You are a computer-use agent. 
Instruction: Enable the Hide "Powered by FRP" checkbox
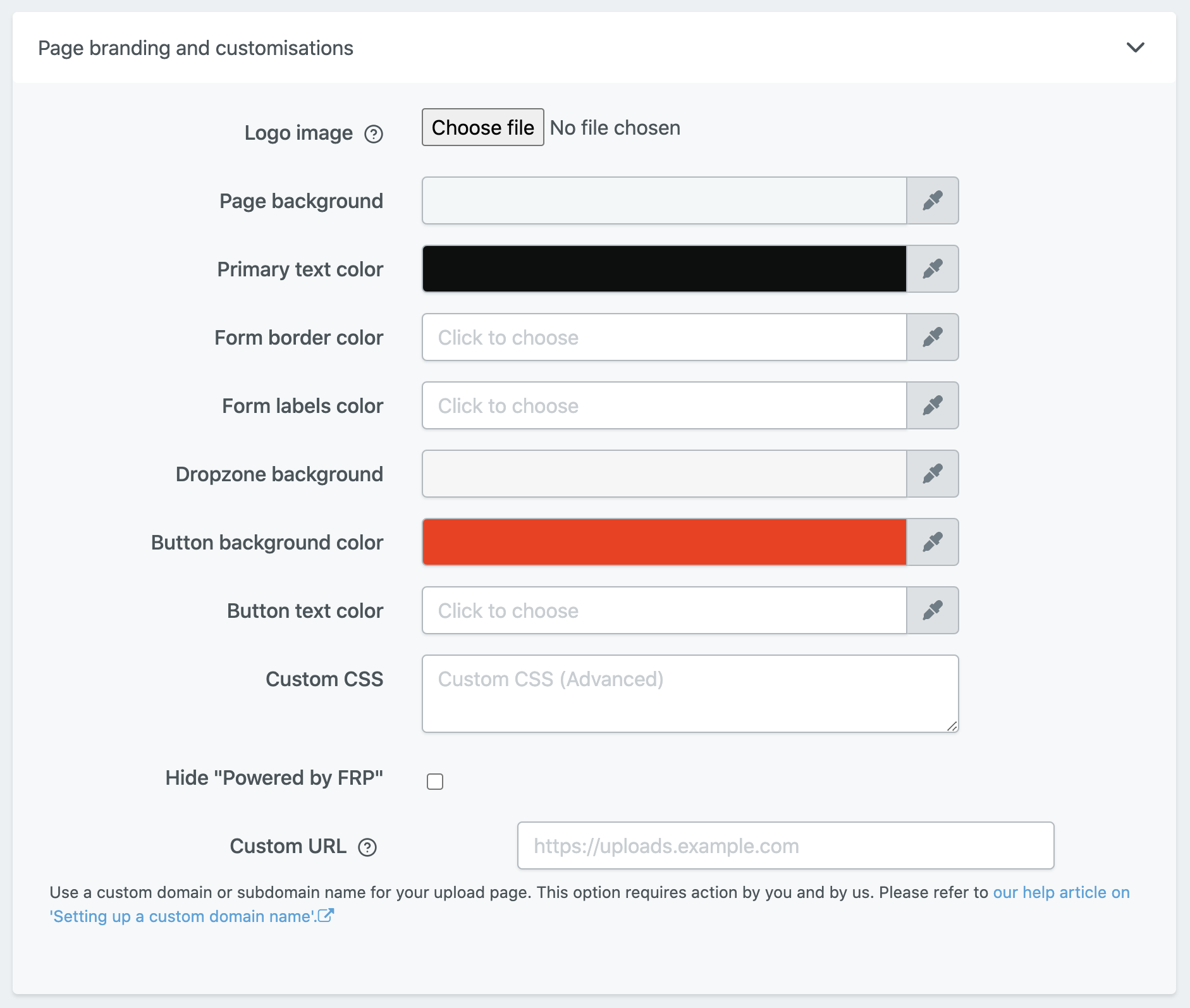click(x=435, y=782)
